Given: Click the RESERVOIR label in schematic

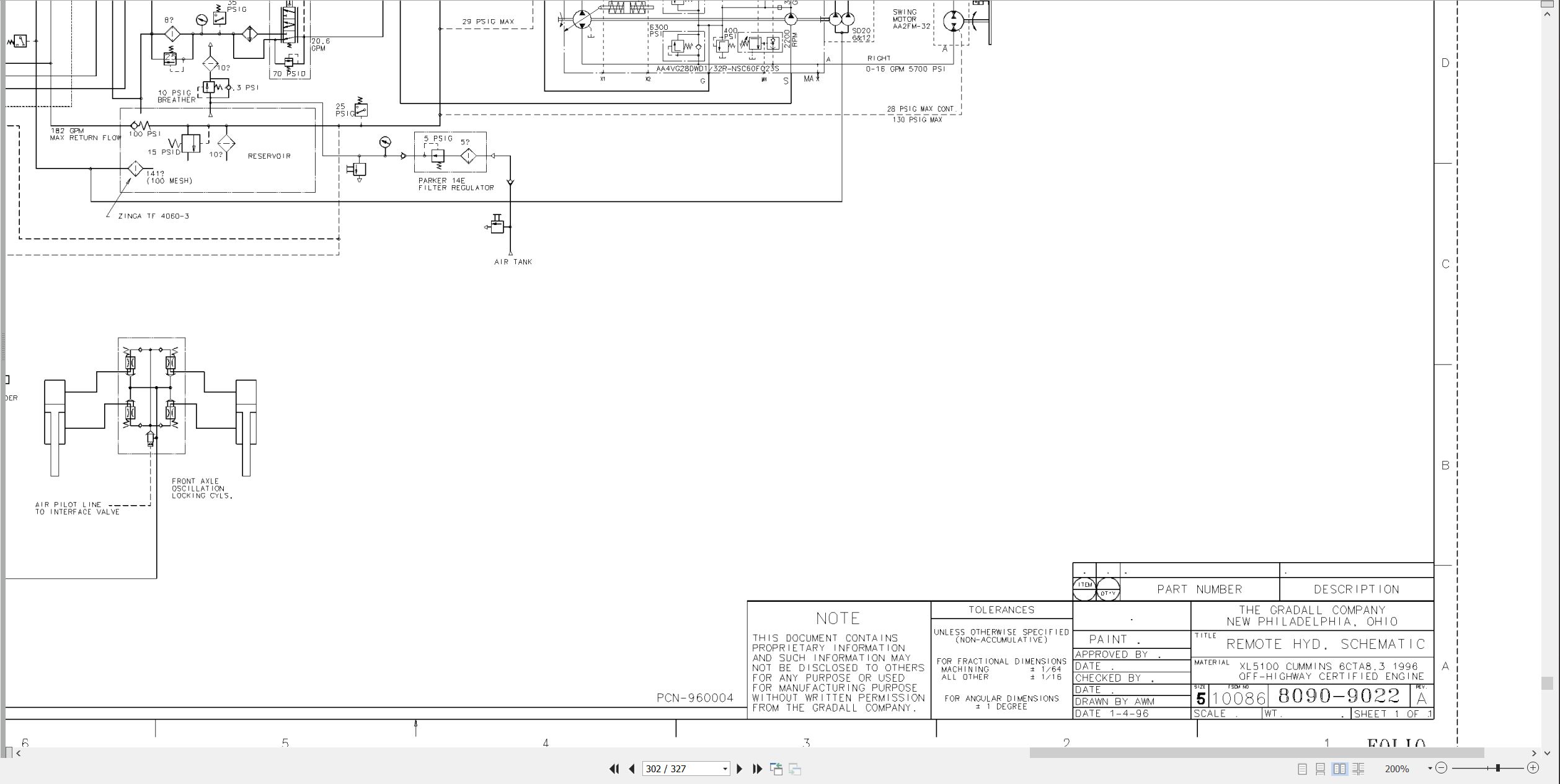Looking at the screenshot, I should [269, 156].
